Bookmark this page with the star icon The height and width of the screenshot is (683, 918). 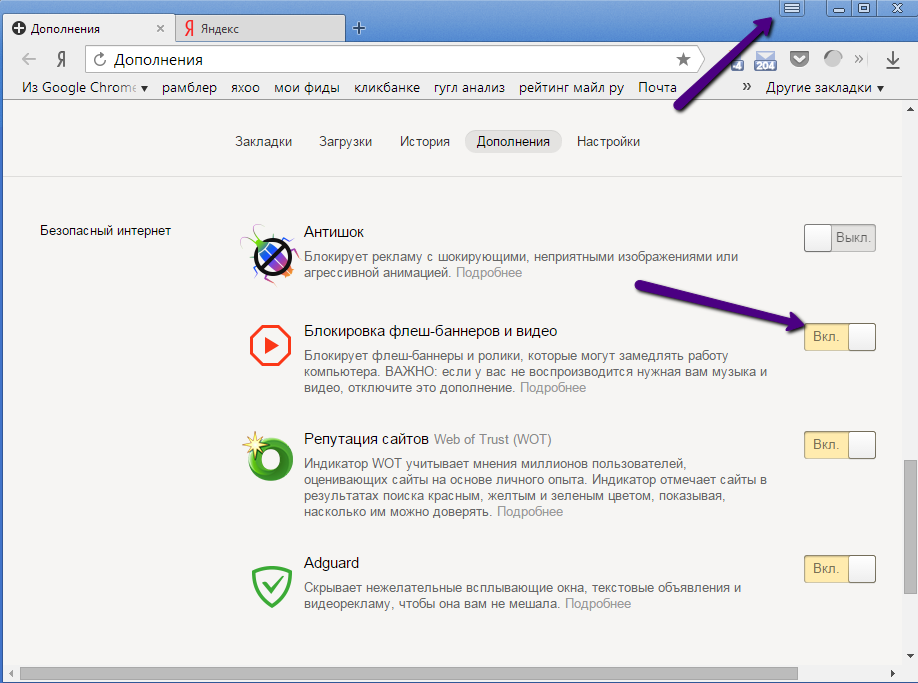click(x=683, y=59)
